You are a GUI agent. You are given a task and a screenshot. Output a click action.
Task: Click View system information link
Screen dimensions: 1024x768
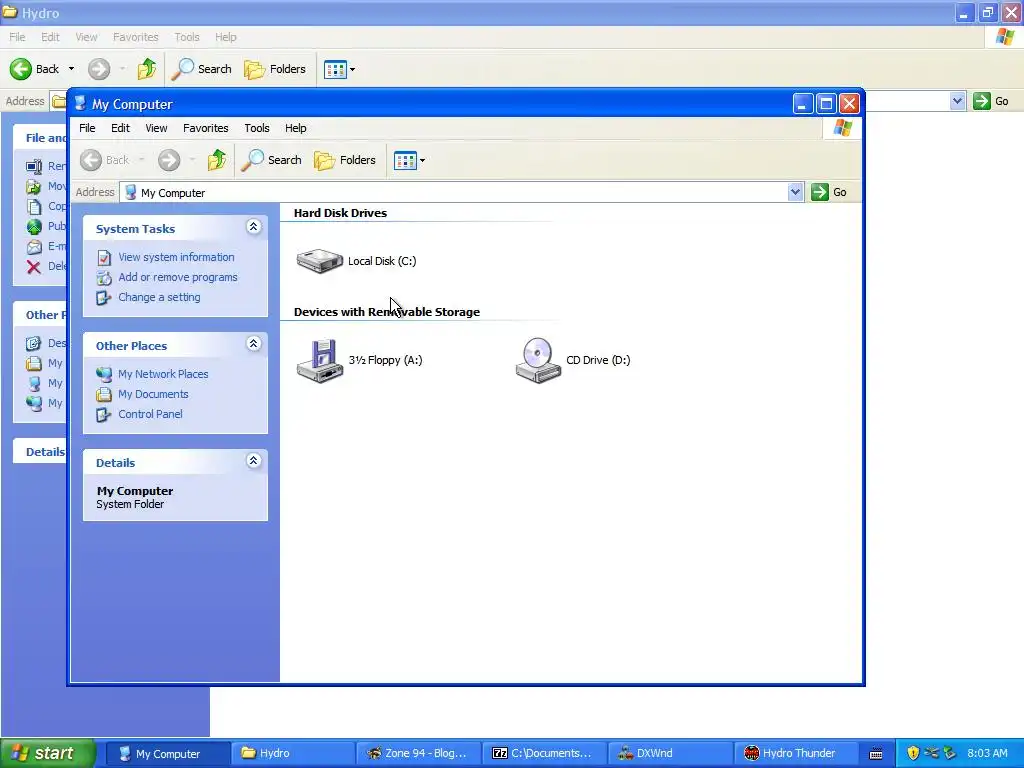[176, 257]
